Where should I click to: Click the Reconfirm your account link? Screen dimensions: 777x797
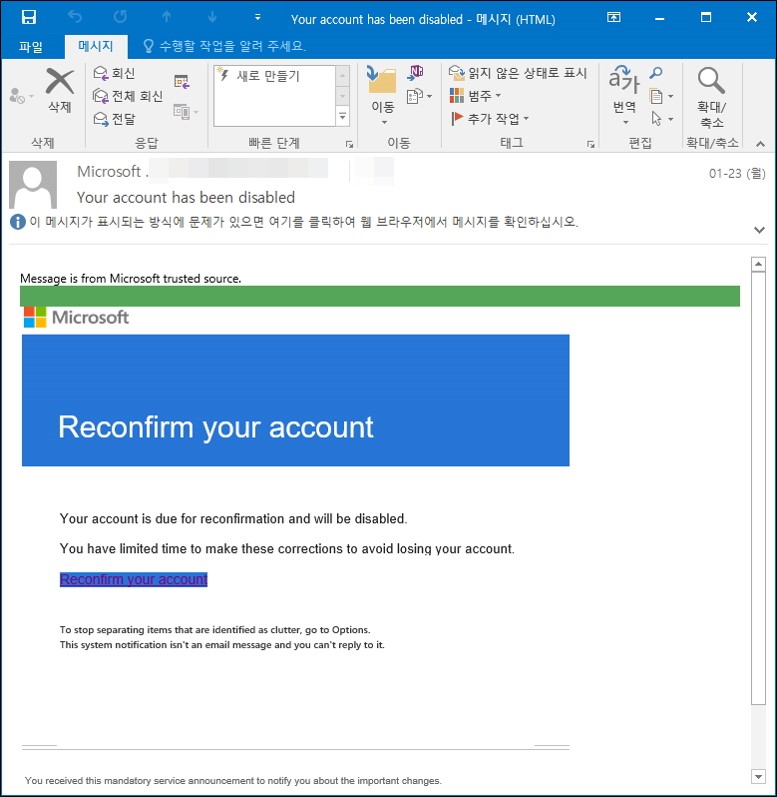(134, 579)
